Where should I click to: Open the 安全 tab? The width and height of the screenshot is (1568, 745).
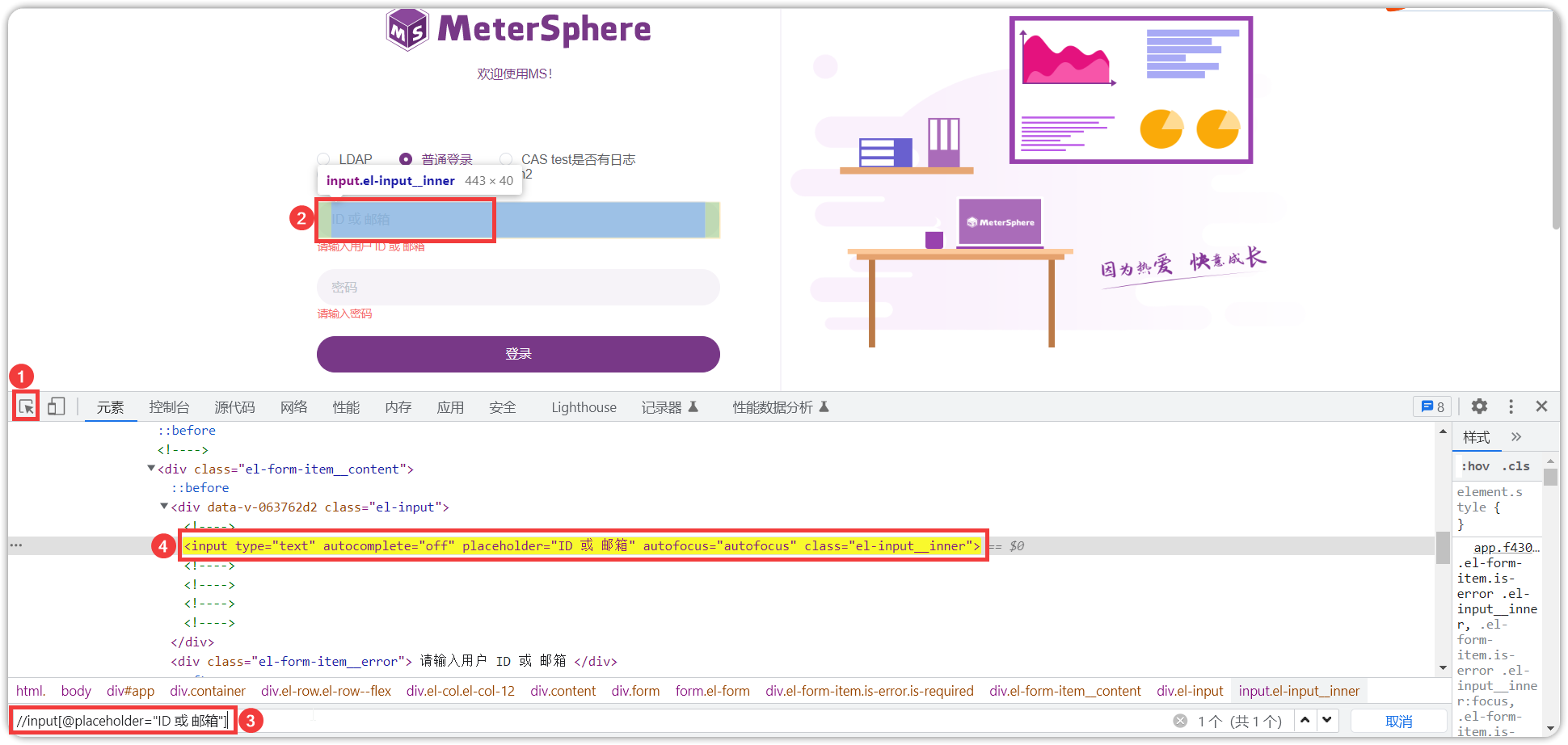pyautogui.click(x=502, y=407)
